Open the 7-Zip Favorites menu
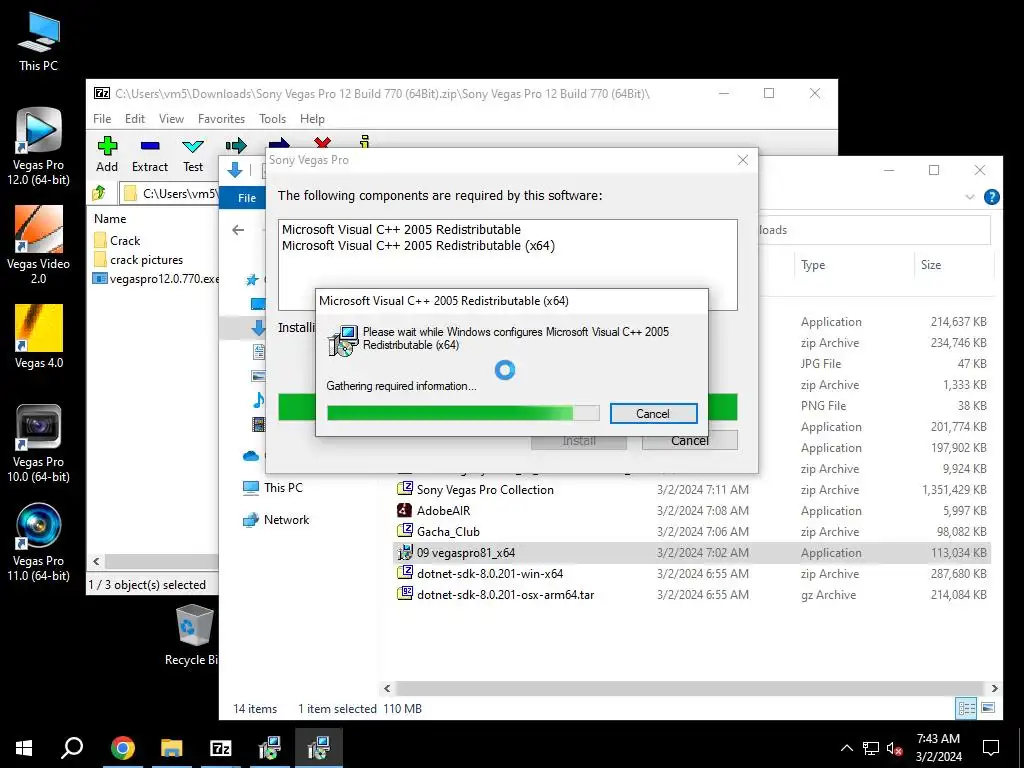 coord(221,119)
